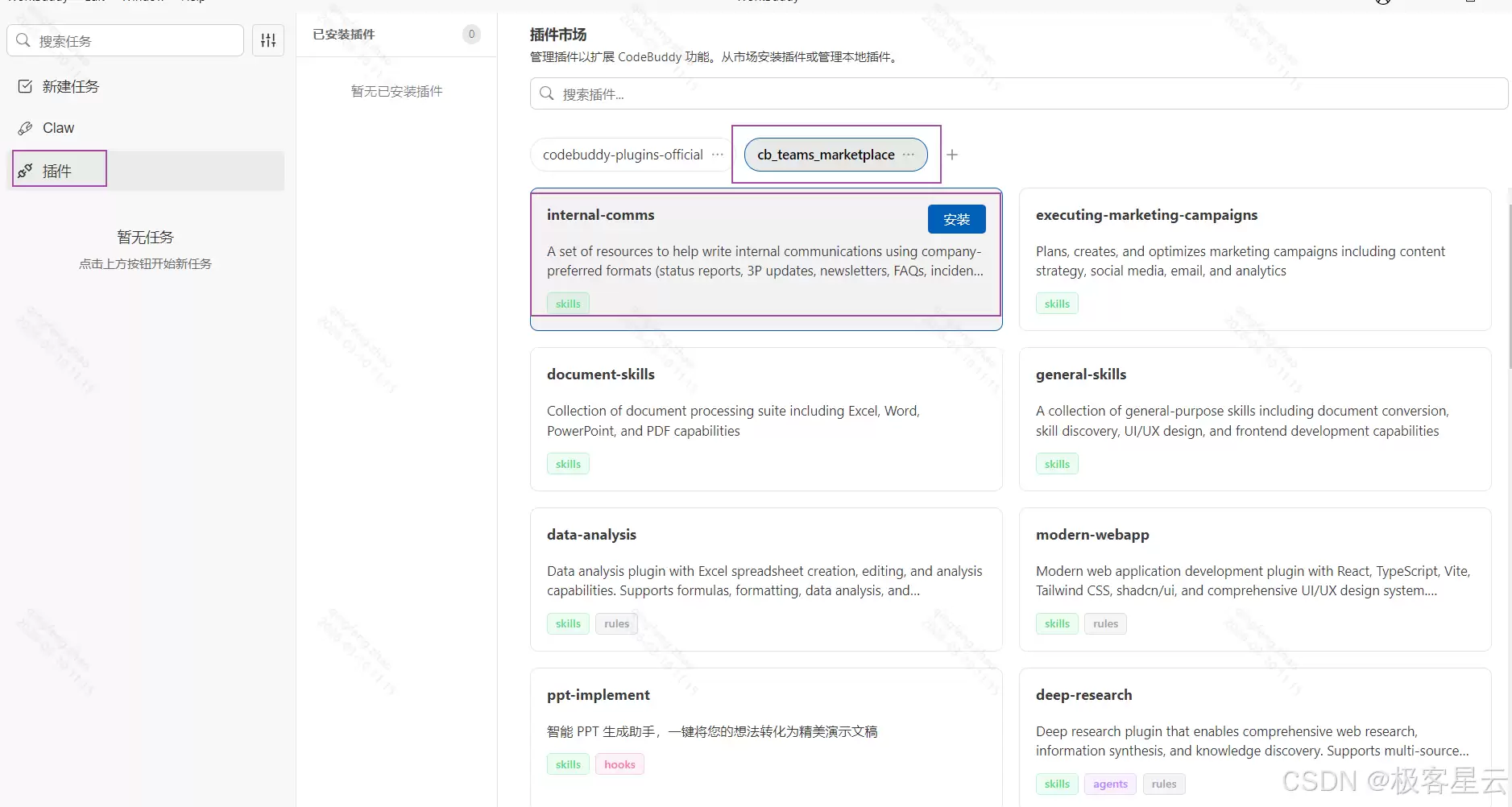This screenshot has width=1512, height=807.
Task: Select the cb_teams_marketplace tab
Action: tap(825, 155)
